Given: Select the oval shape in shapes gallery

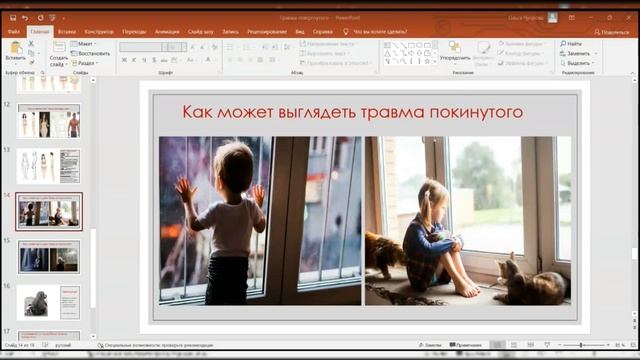Looking at the screenshot, I should click(419, 45).
